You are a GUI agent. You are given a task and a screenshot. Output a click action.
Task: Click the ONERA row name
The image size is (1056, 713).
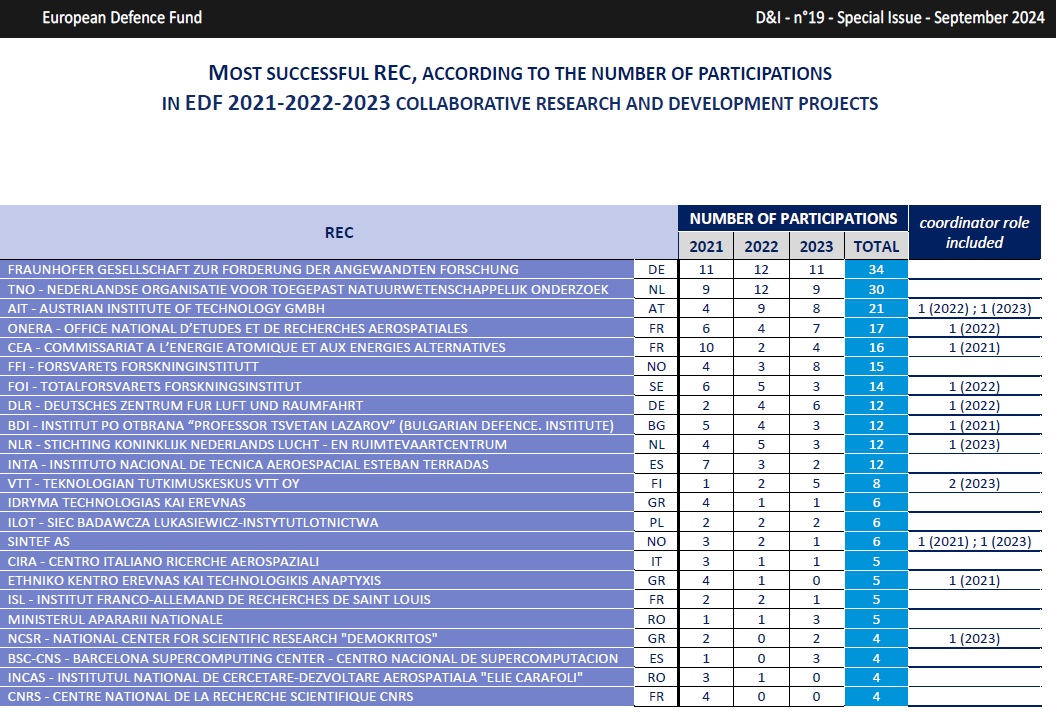pos(238,328)
